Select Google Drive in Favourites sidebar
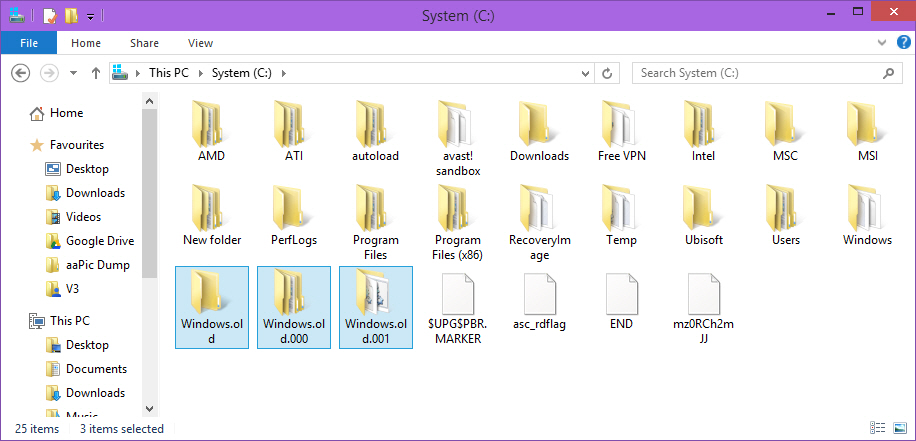 99,241
